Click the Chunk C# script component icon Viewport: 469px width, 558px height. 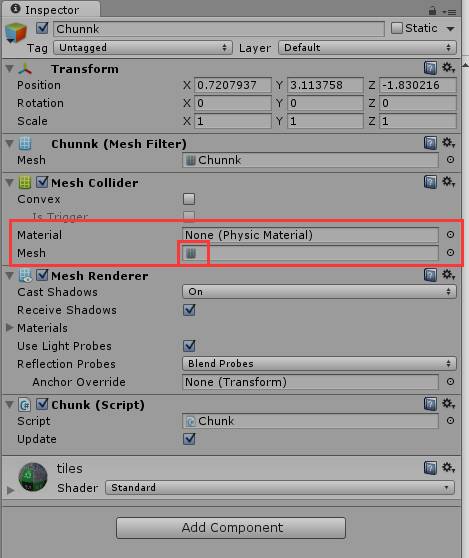pos(25,405)
